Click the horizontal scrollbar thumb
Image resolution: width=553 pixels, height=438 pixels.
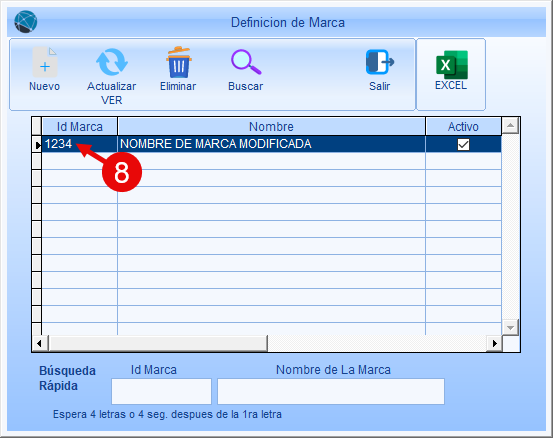coord(158,343)
